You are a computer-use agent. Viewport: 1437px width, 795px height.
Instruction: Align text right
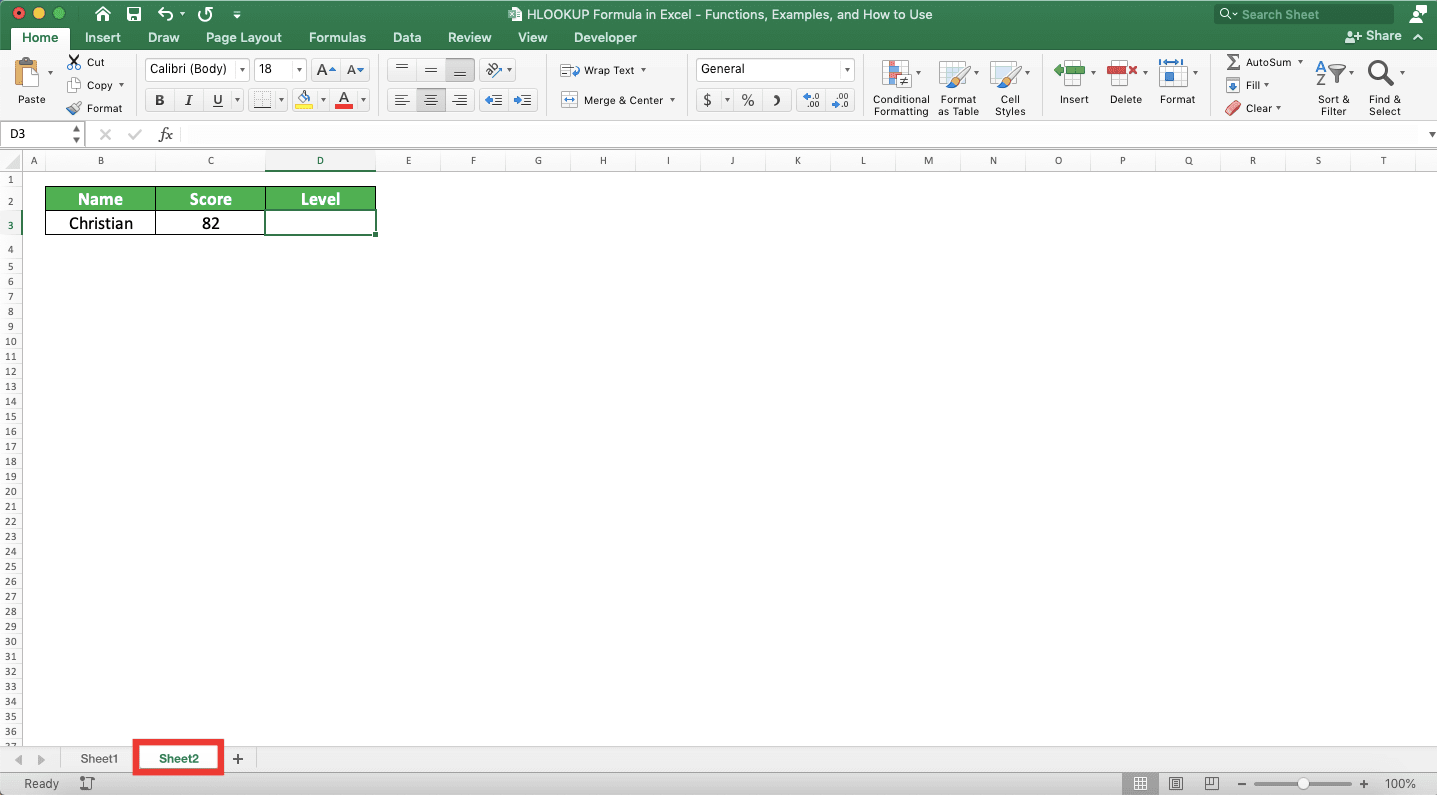(x=460, y=100)
